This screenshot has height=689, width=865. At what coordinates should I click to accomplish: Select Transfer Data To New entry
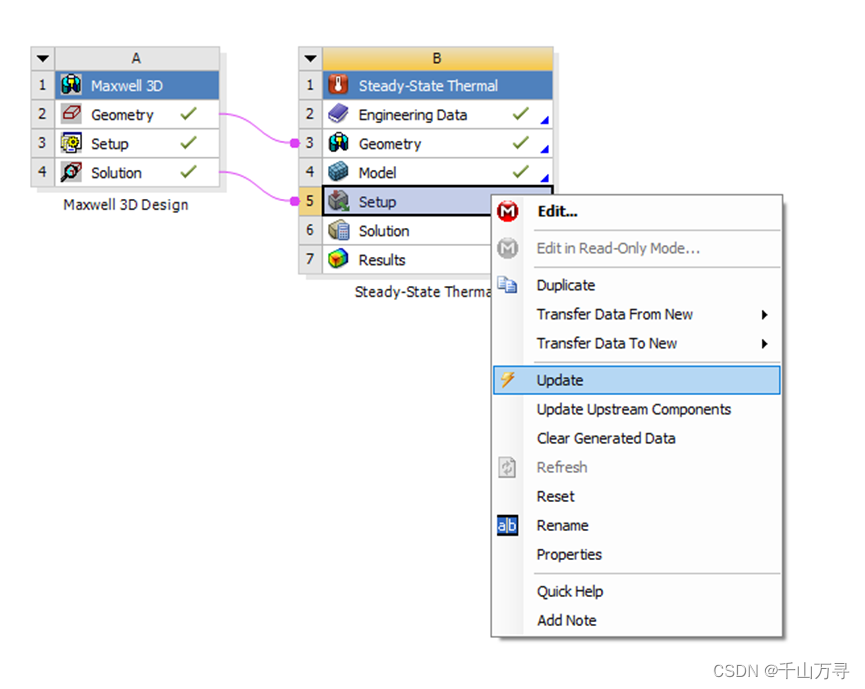coord(637,344)
